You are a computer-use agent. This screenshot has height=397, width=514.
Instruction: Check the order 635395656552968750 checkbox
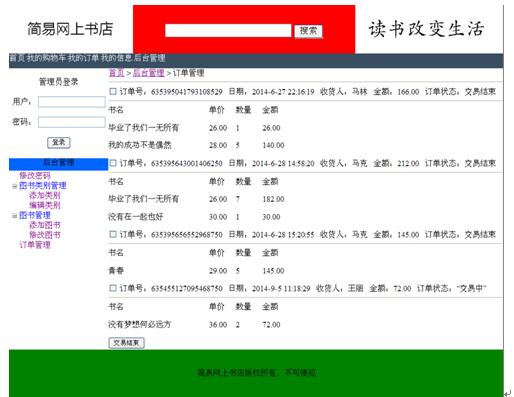pyautogui.click(x=113, y=234)
